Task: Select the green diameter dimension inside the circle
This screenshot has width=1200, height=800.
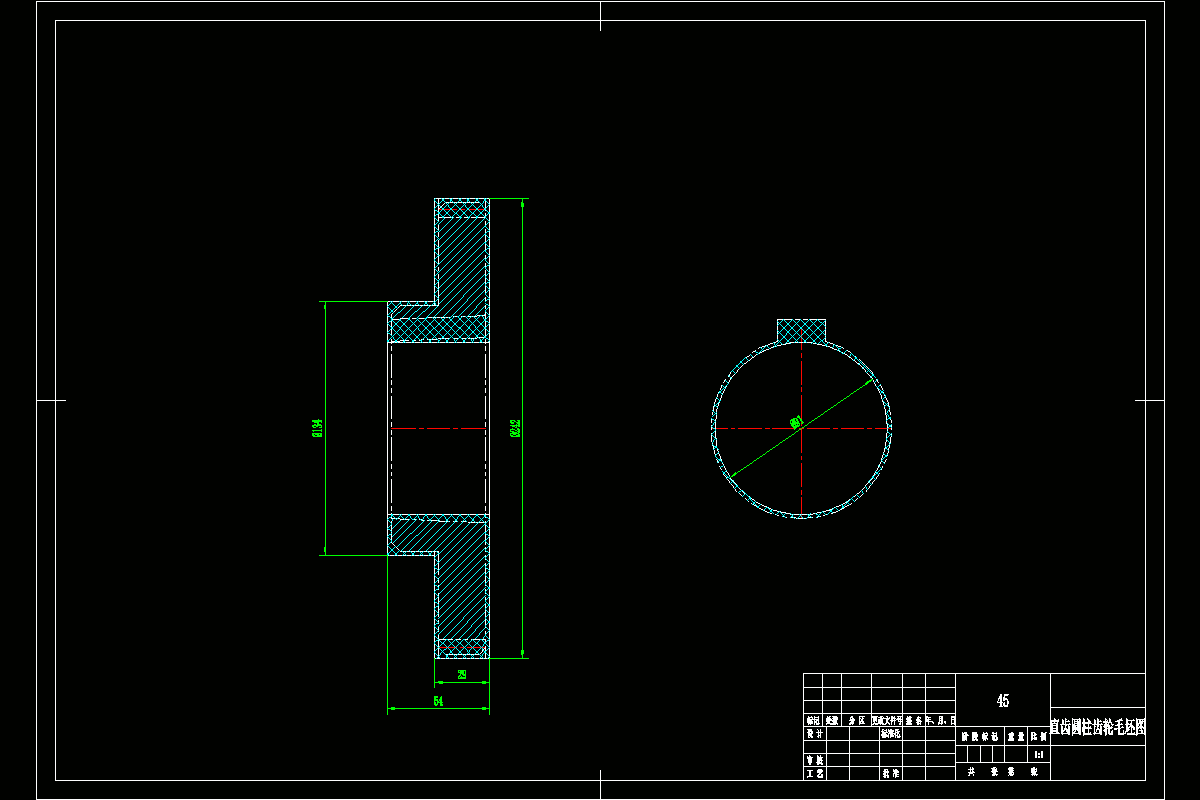Action: tap(797, 423)
